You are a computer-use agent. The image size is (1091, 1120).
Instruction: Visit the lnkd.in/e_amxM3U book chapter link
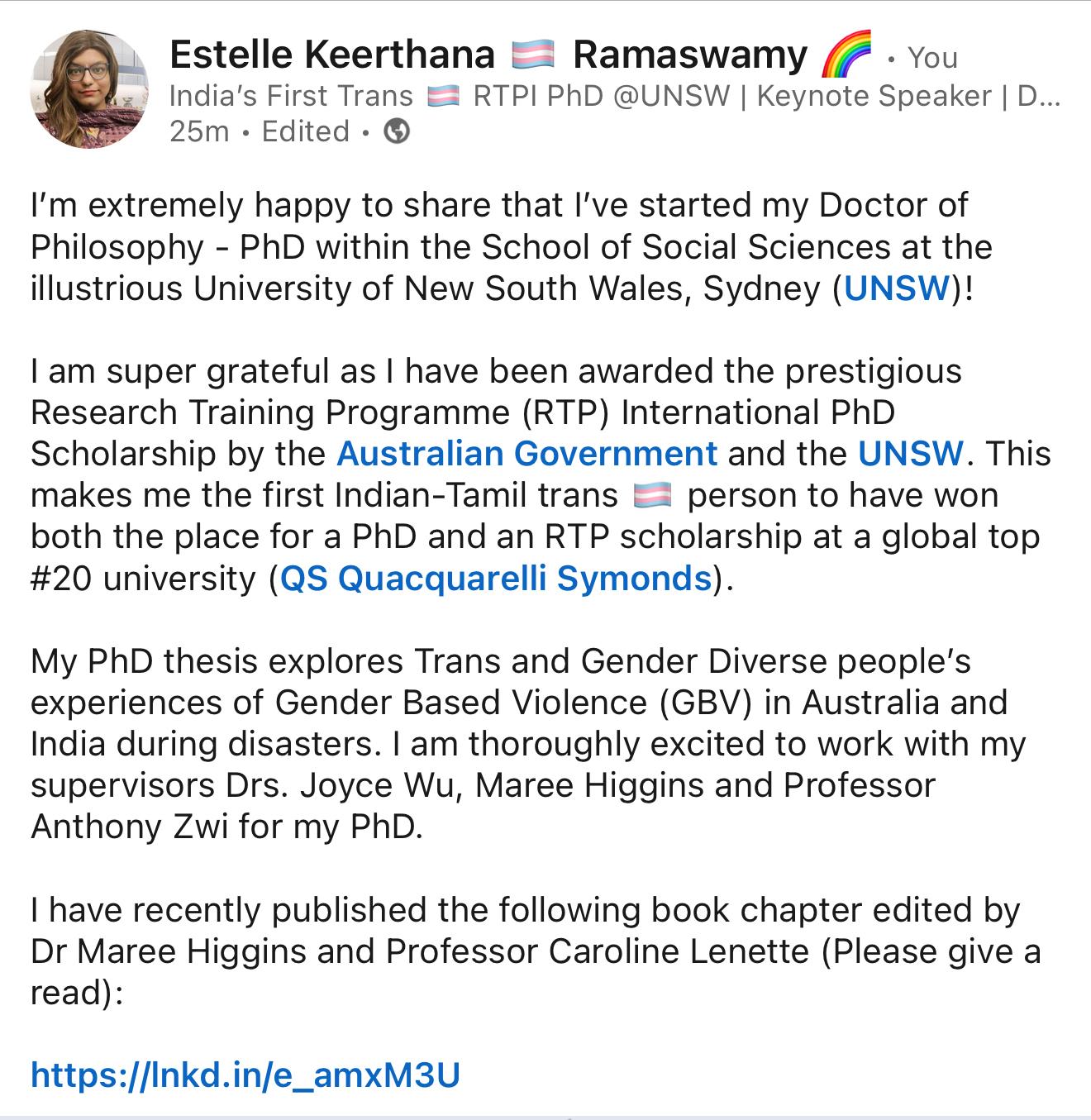245,1075
